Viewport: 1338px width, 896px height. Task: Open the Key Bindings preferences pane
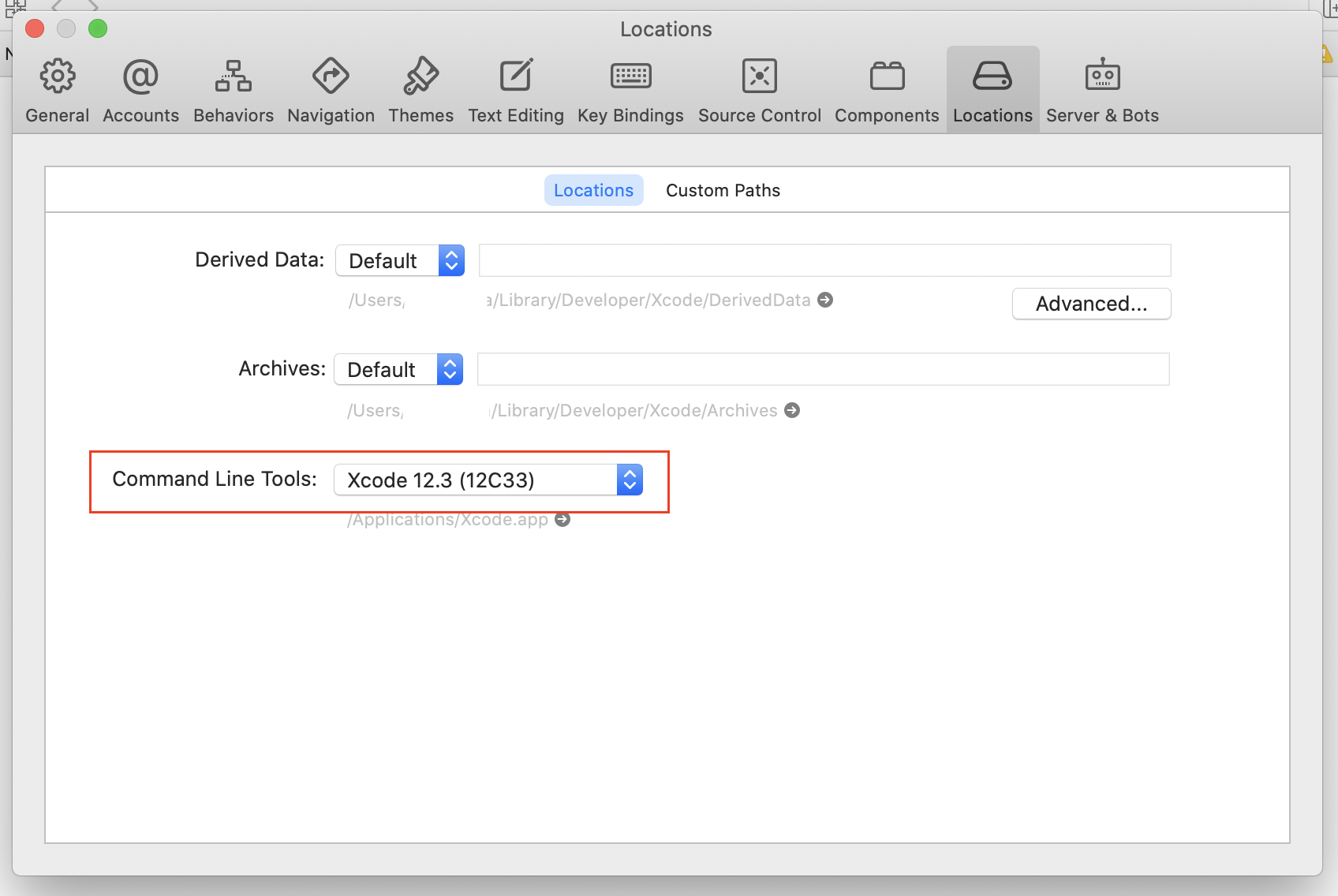click(x=630, y=90)
